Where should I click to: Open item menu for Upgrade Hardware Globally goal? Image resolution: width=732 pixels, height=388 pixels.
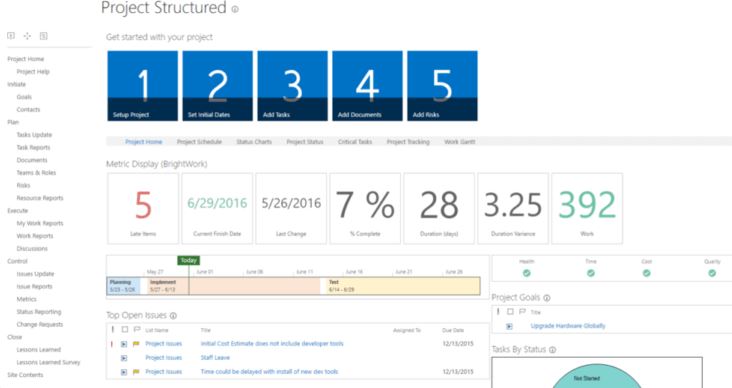tap(509, 326)
